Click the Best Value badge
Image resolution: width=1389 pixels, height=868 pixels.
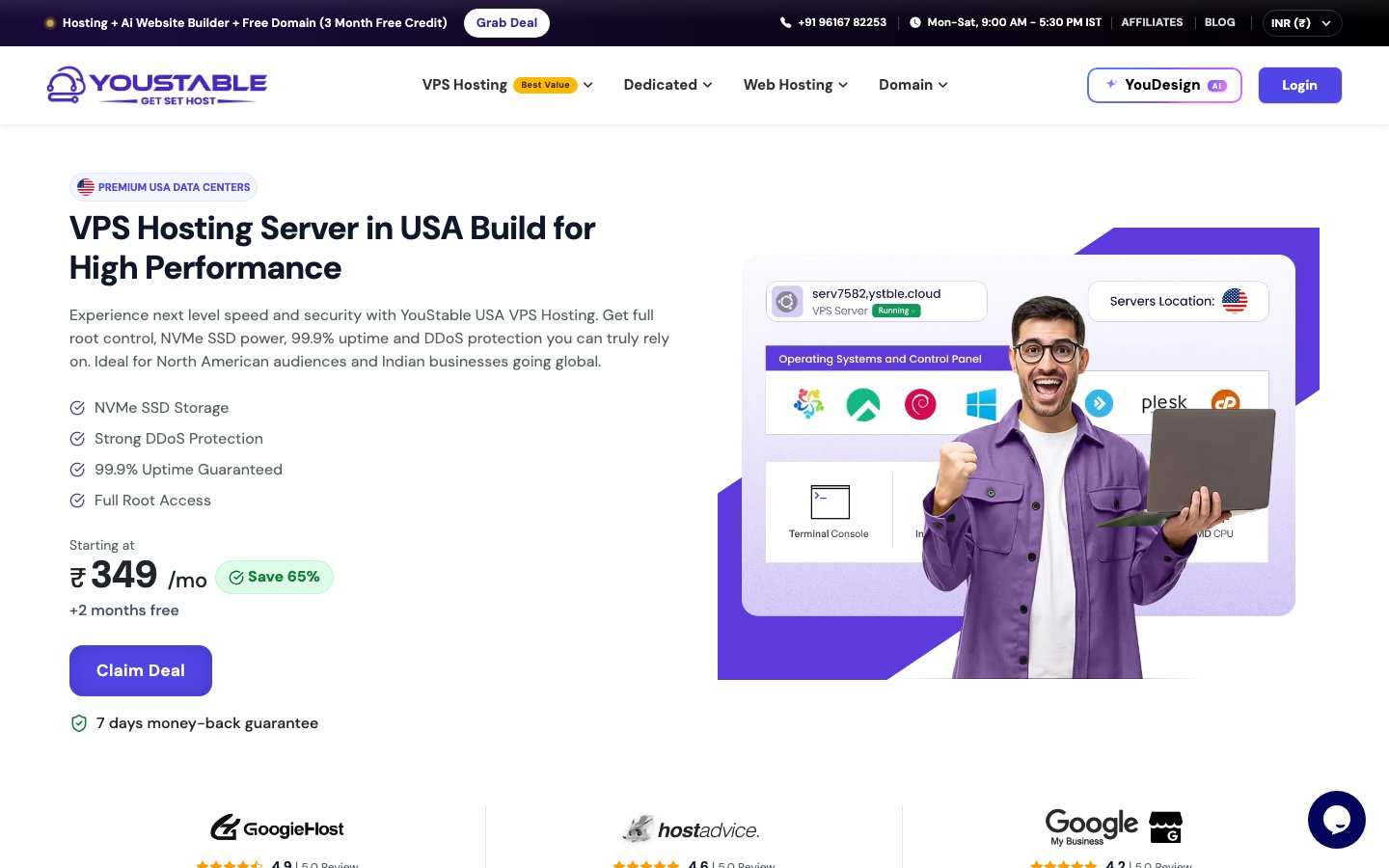546,85
